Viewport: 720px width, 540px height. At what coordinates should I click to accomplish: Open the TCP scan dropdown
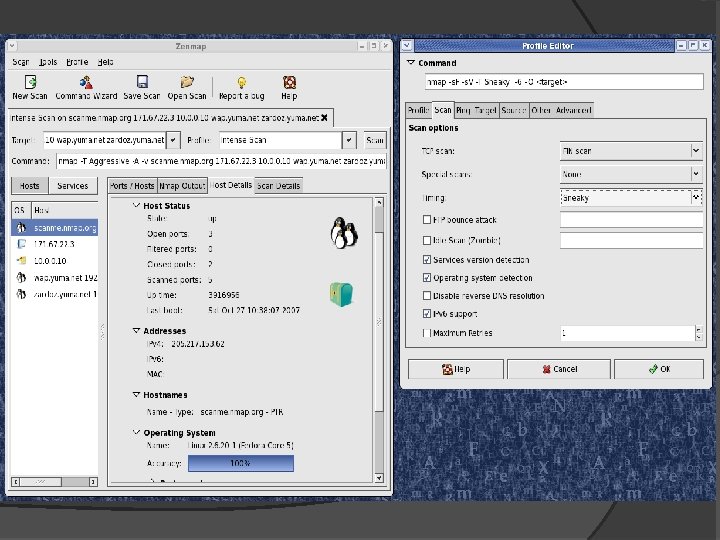[631, 151]
